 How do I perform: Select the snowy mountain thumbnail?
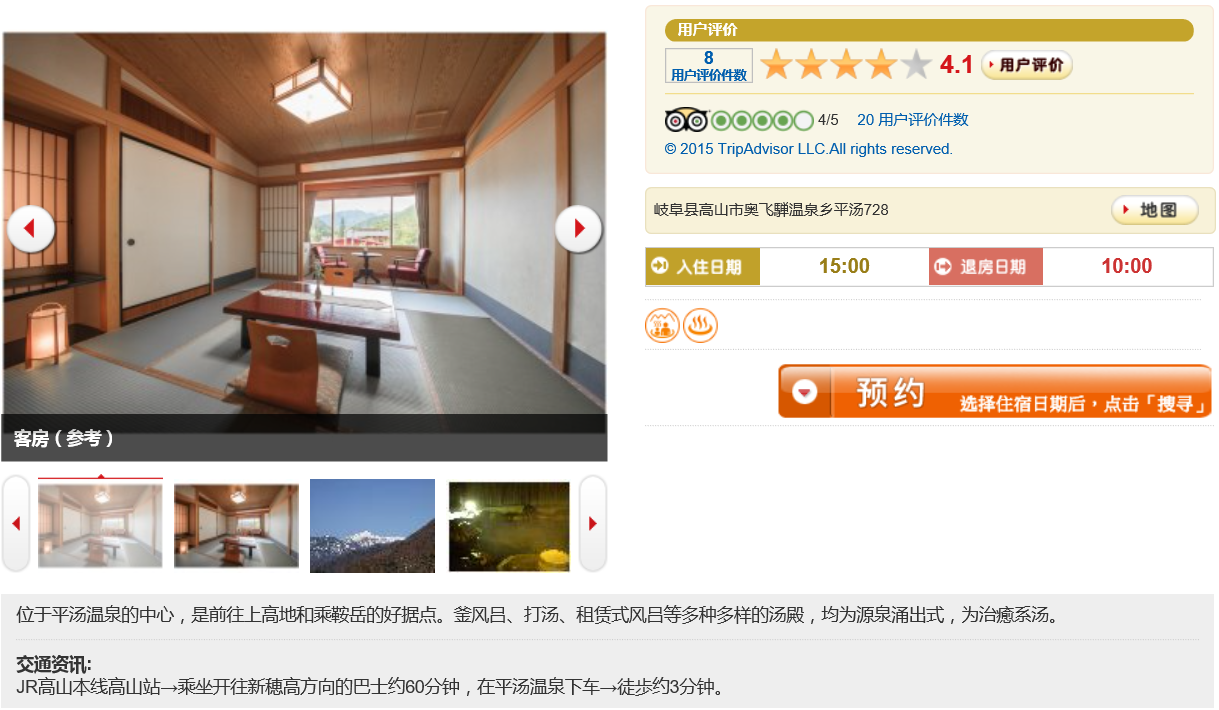(372, 526)
